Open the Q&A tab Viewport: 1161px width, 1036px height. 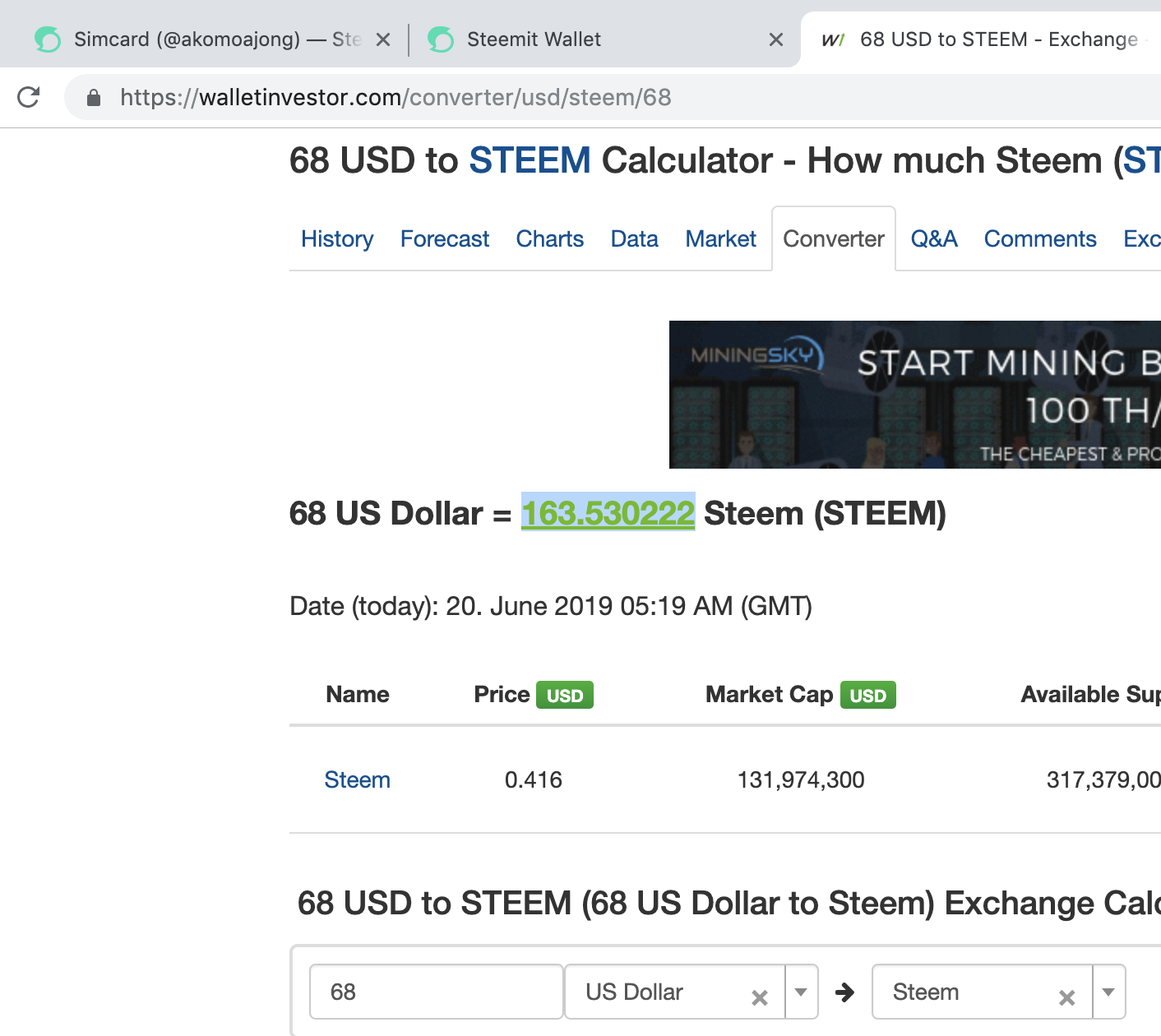click(x=934, y=238)
